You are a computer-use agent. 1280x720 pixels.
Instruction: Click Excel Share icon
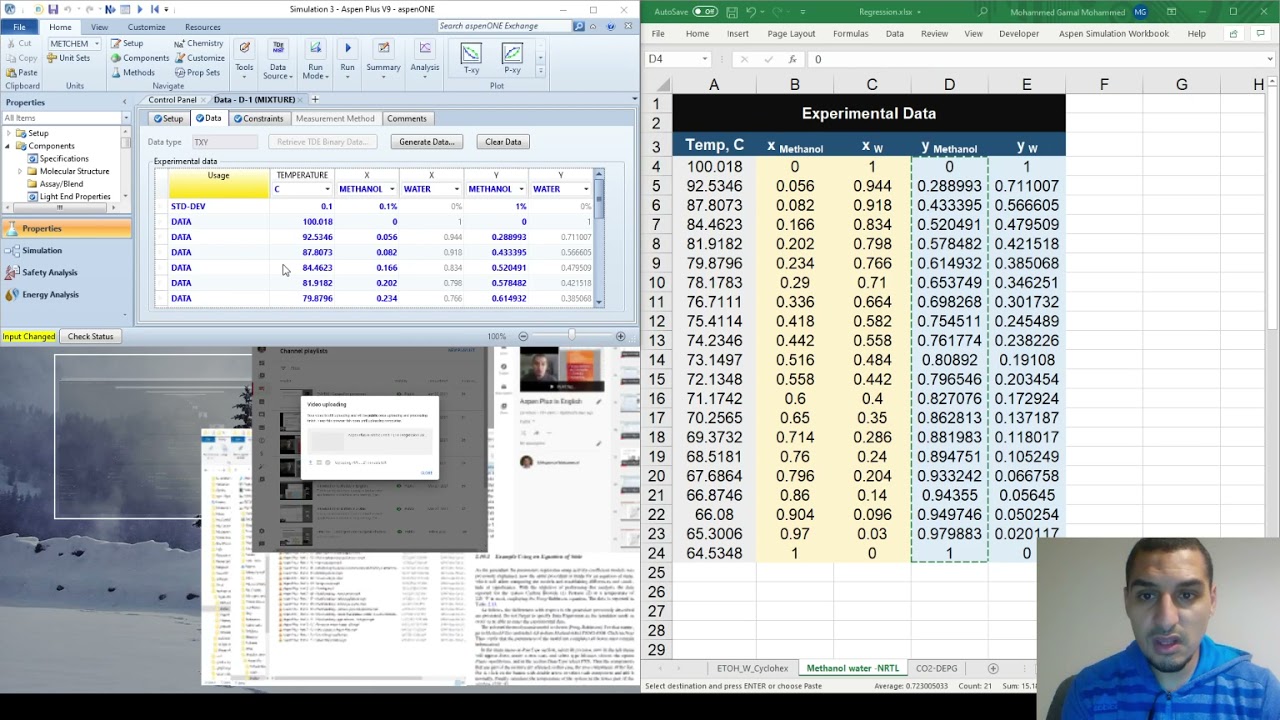(x=1233, y=34)
